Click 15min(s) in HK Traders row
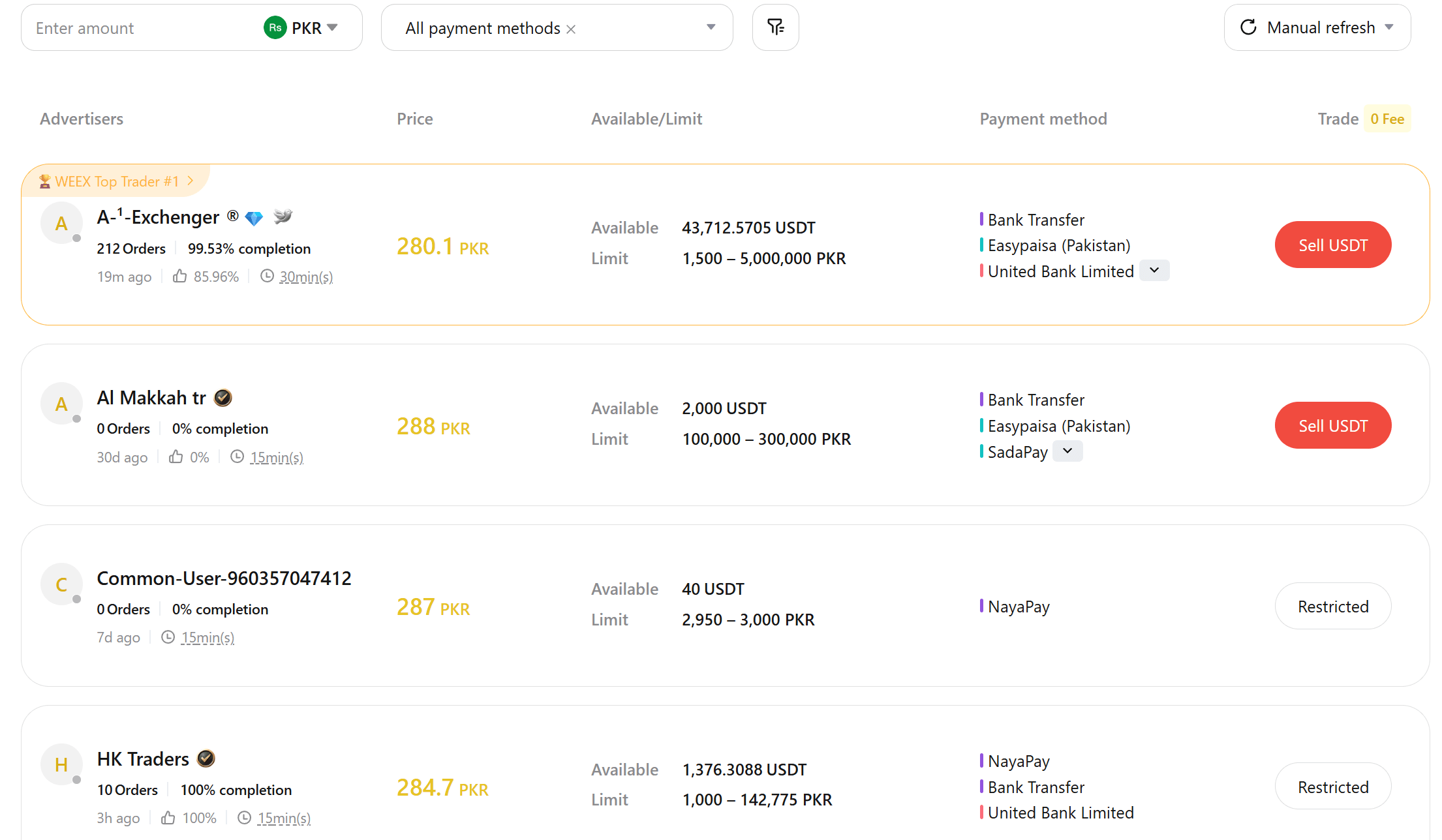The image size is (1442, 840). tap(284, 818)
